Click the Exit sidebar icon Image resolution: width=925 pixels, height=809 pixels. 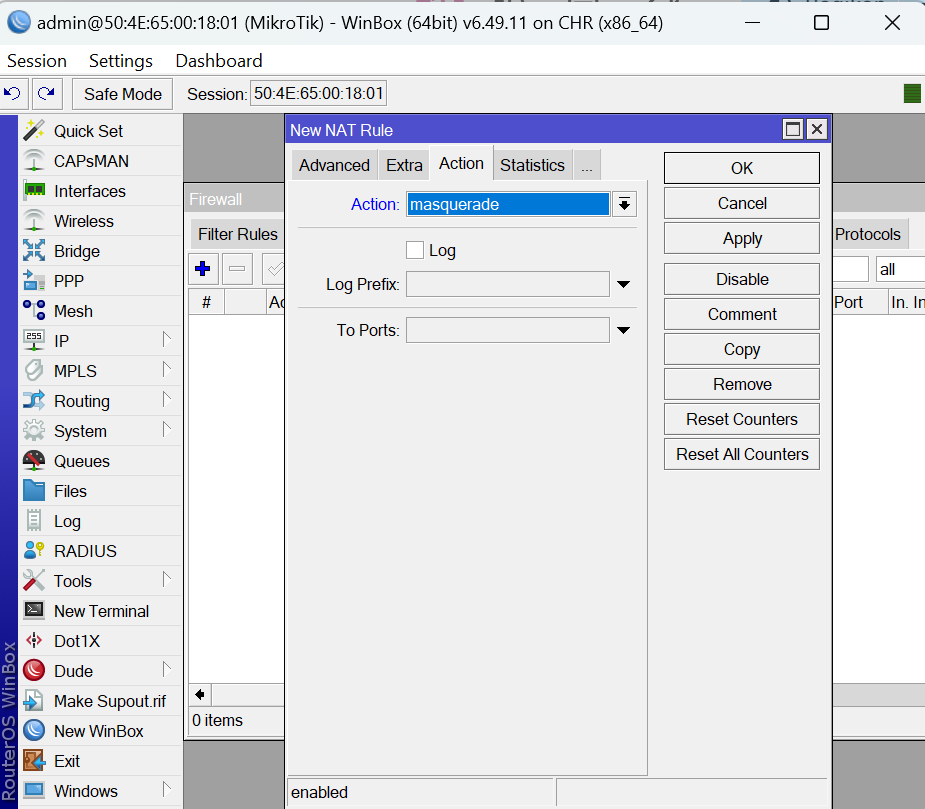coord(34,761)
